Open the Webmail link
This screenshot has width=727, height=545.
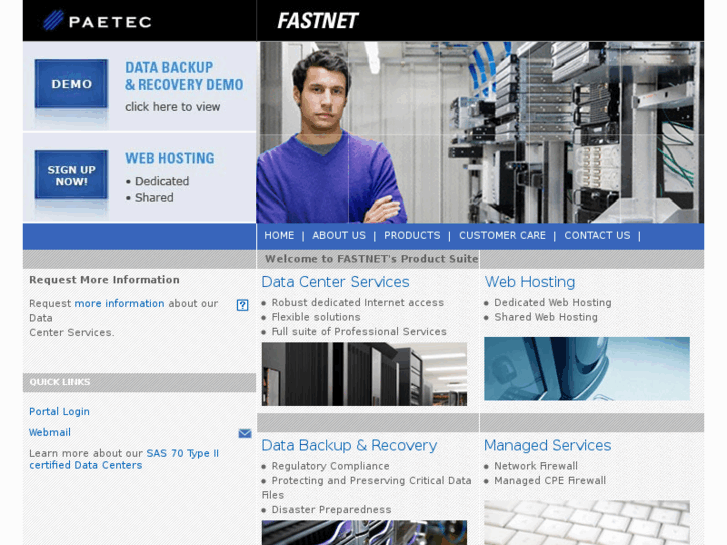[x=50, y=432]
